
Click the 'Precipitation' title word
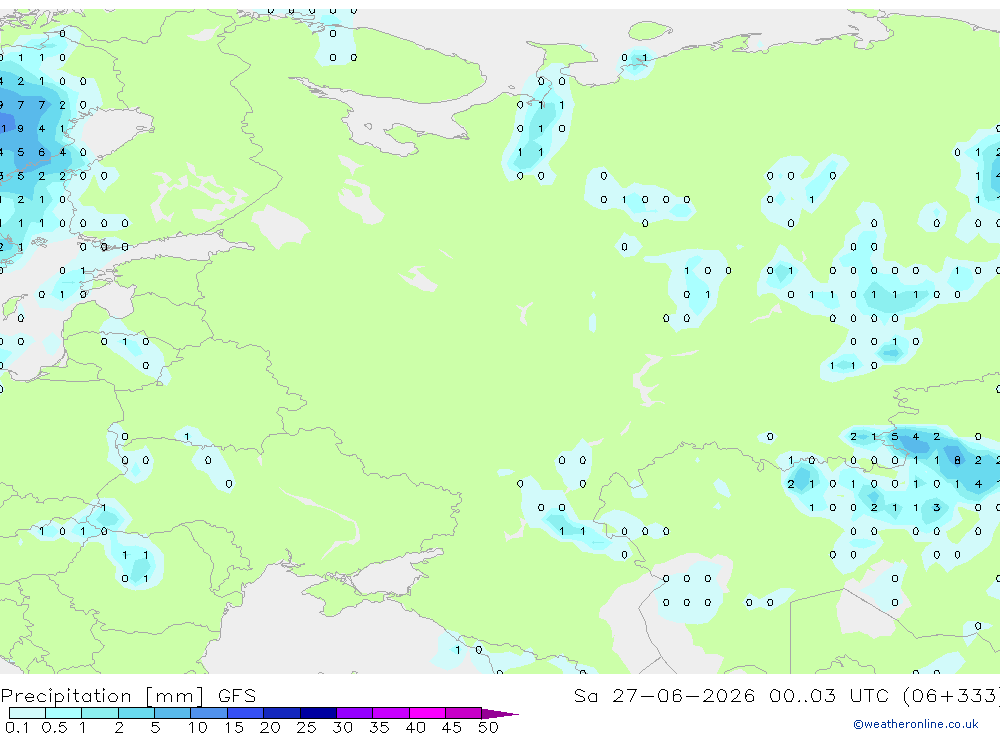(66, 696)
